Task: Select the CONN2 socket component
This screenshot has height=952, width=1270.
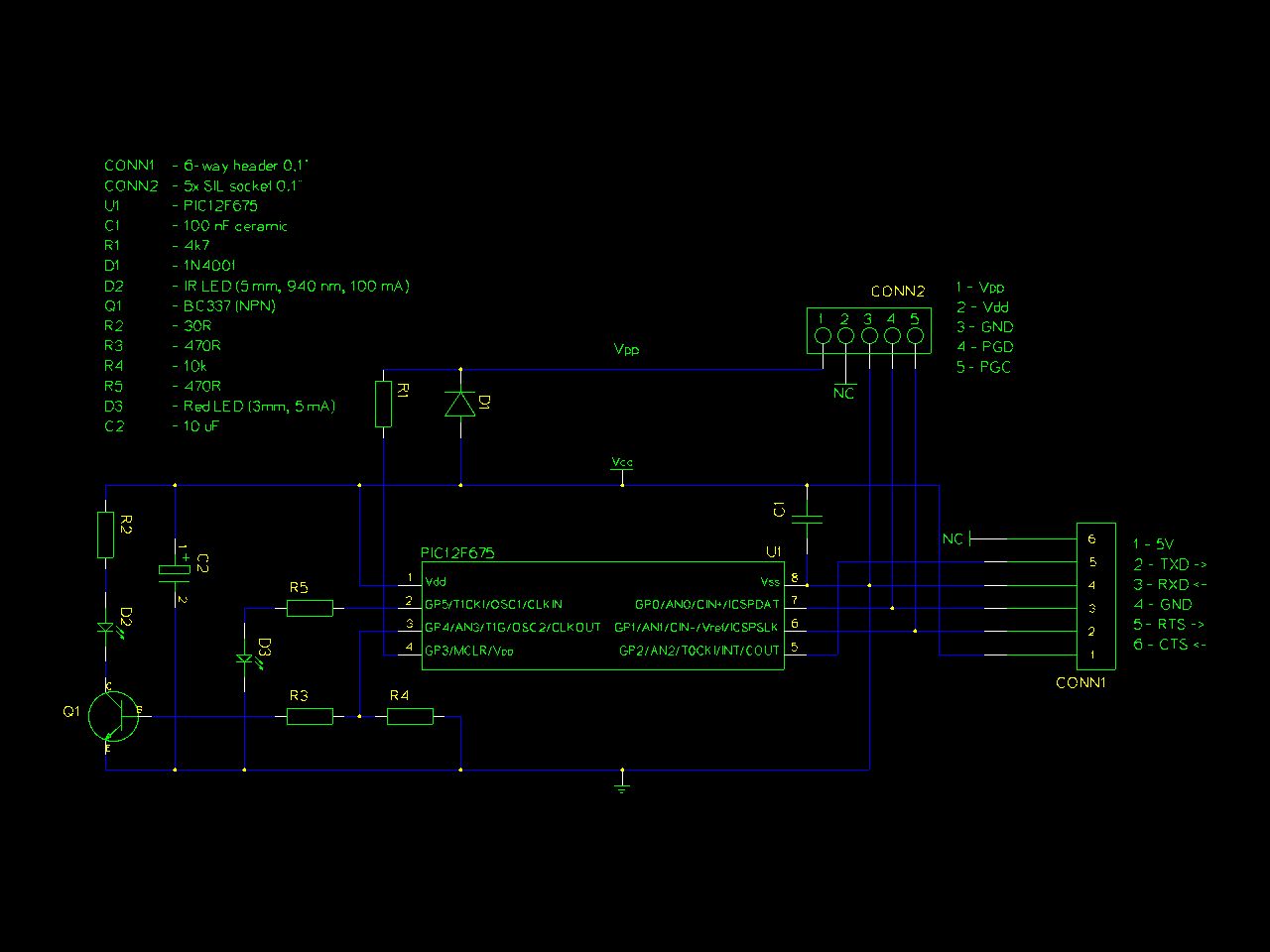Action: click(x=869, y=328)
